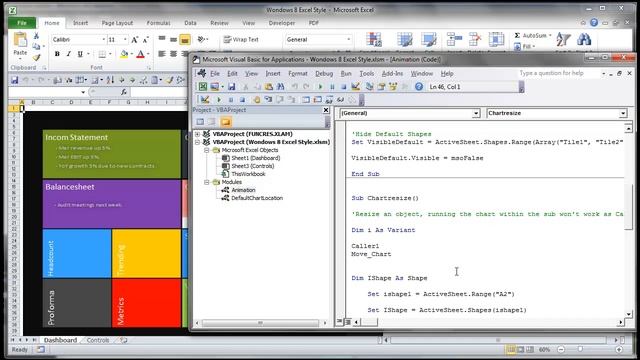Open the font size 11 dropdown

click(x=125, y=40)
